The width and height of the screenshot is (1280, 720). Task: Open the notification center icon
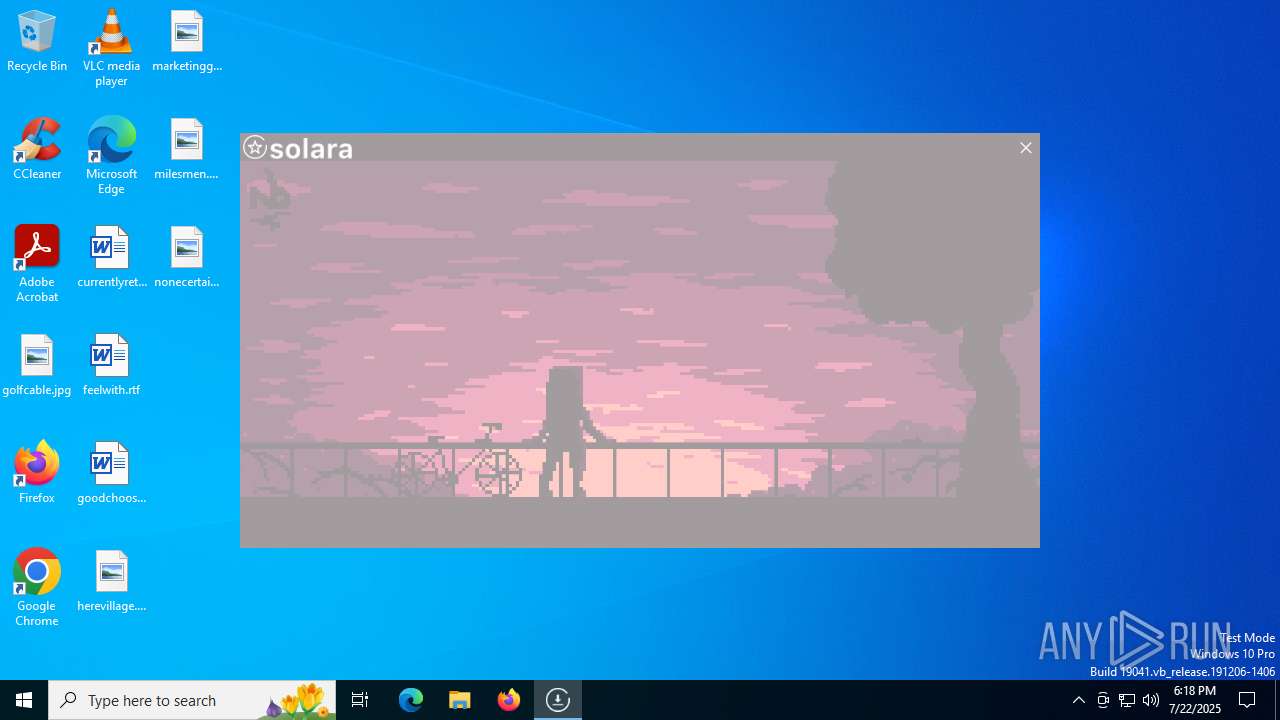[x=1248, y=700]
